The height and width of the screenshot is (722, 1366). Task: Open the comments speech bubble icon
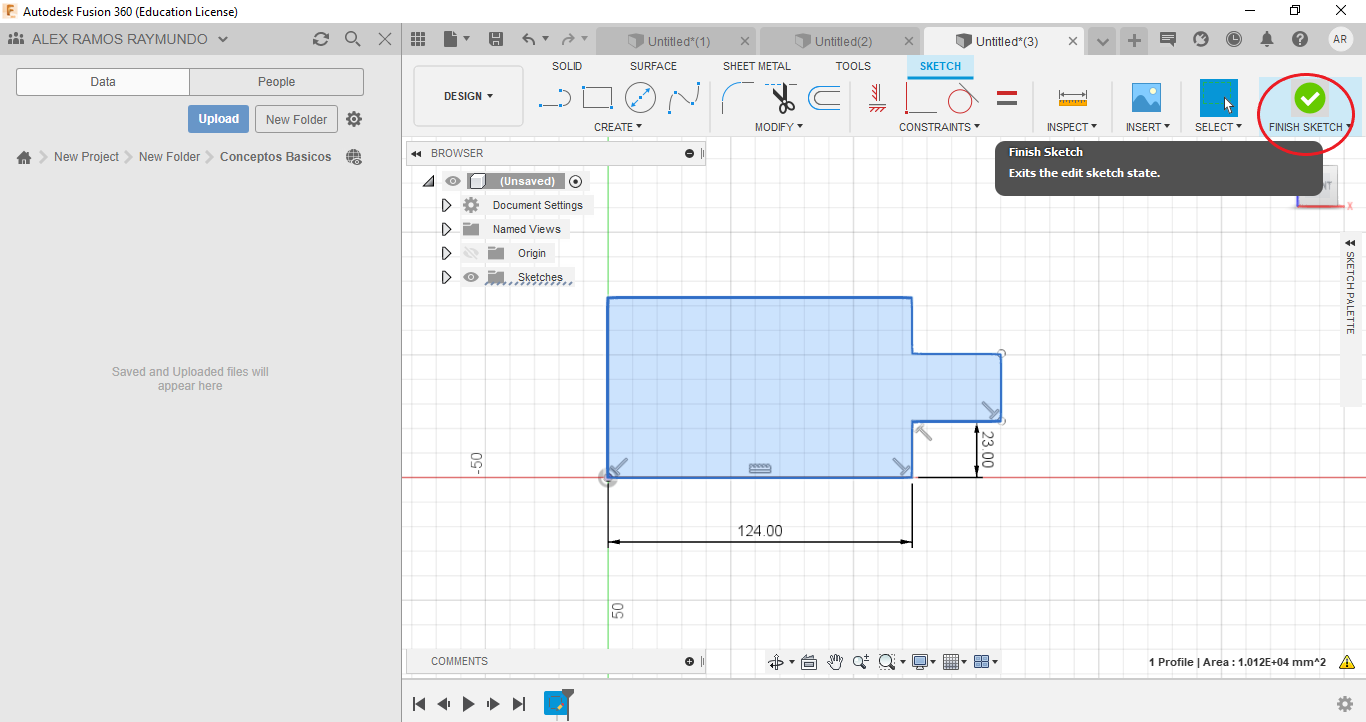click(x=1167, y=39)
